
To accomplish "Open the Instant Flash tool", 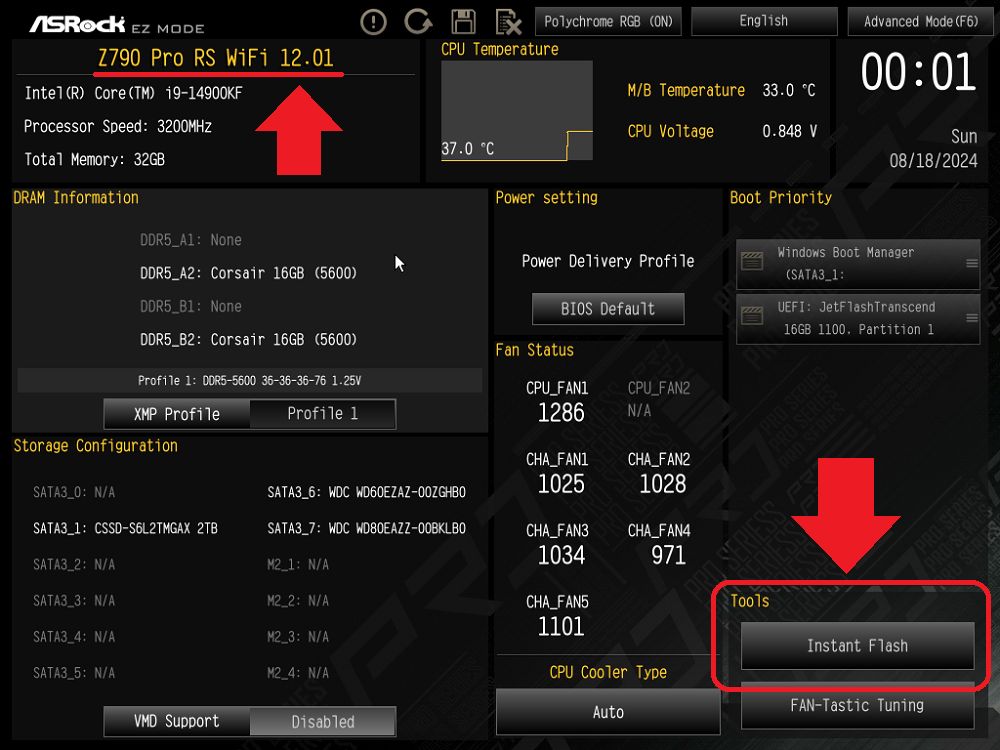I will (857, 646).
